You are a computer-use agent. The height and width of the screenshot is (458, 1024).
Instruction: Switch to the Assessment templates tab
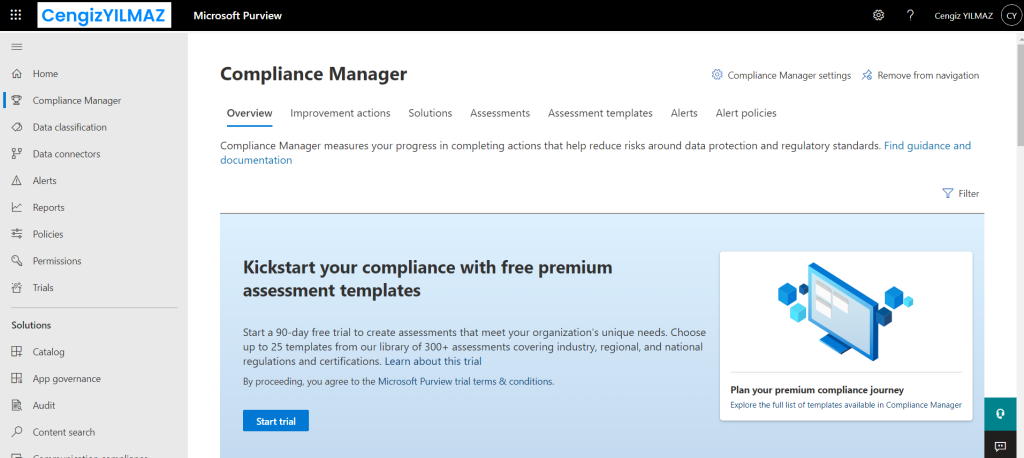point(600,113)
